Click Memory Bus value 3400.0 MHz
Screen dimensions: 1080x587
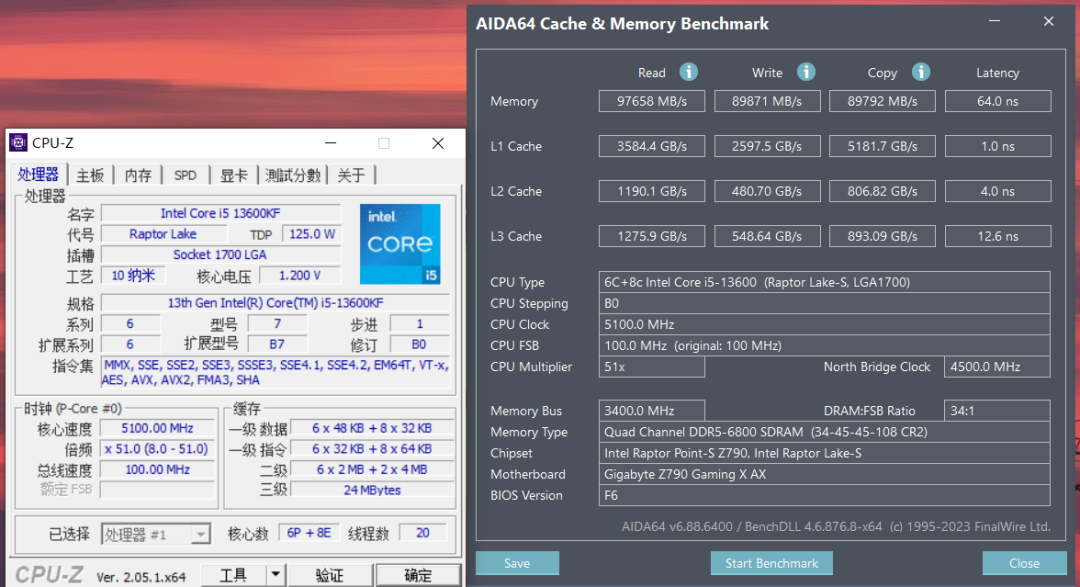(x=652, y=411)
